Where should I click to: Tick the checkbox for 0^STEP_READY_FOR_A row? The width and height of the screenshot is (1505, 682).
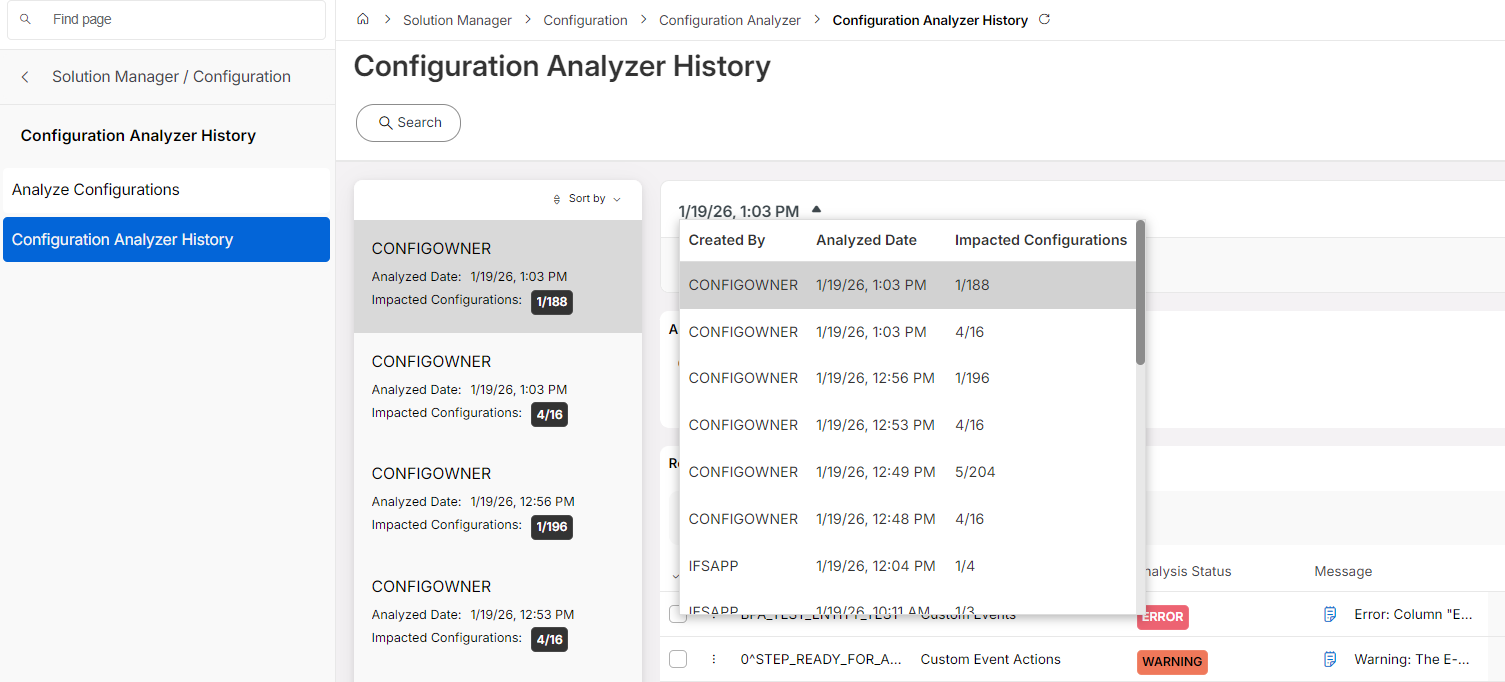(x=678, y=659)
